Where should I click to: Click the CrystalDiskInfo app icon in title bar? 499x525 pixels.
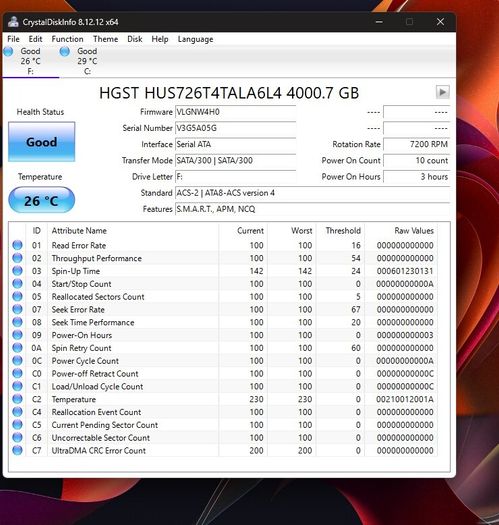pyautogui.click(x=13, y=22)
